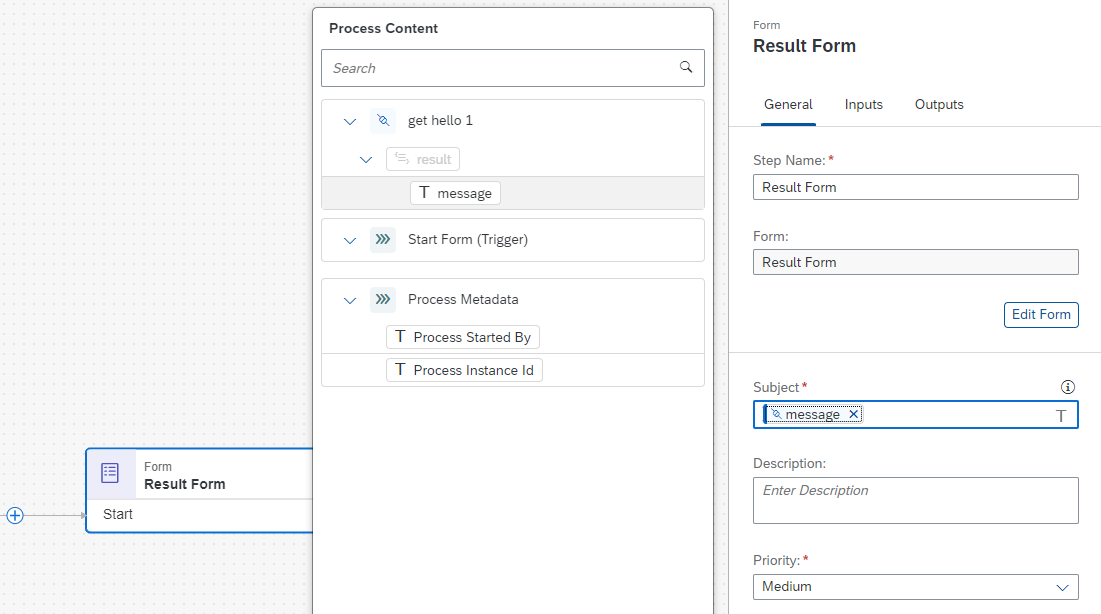Select the Process Started By item
The image size is (1101, 614).
click(463, 337)
